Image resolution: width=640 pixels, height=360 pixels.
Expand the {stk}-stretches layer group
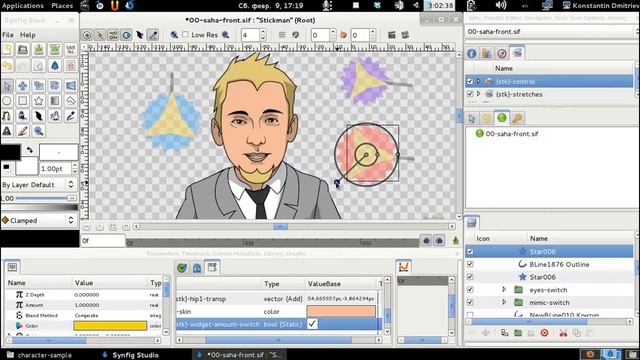pos(478,94)
